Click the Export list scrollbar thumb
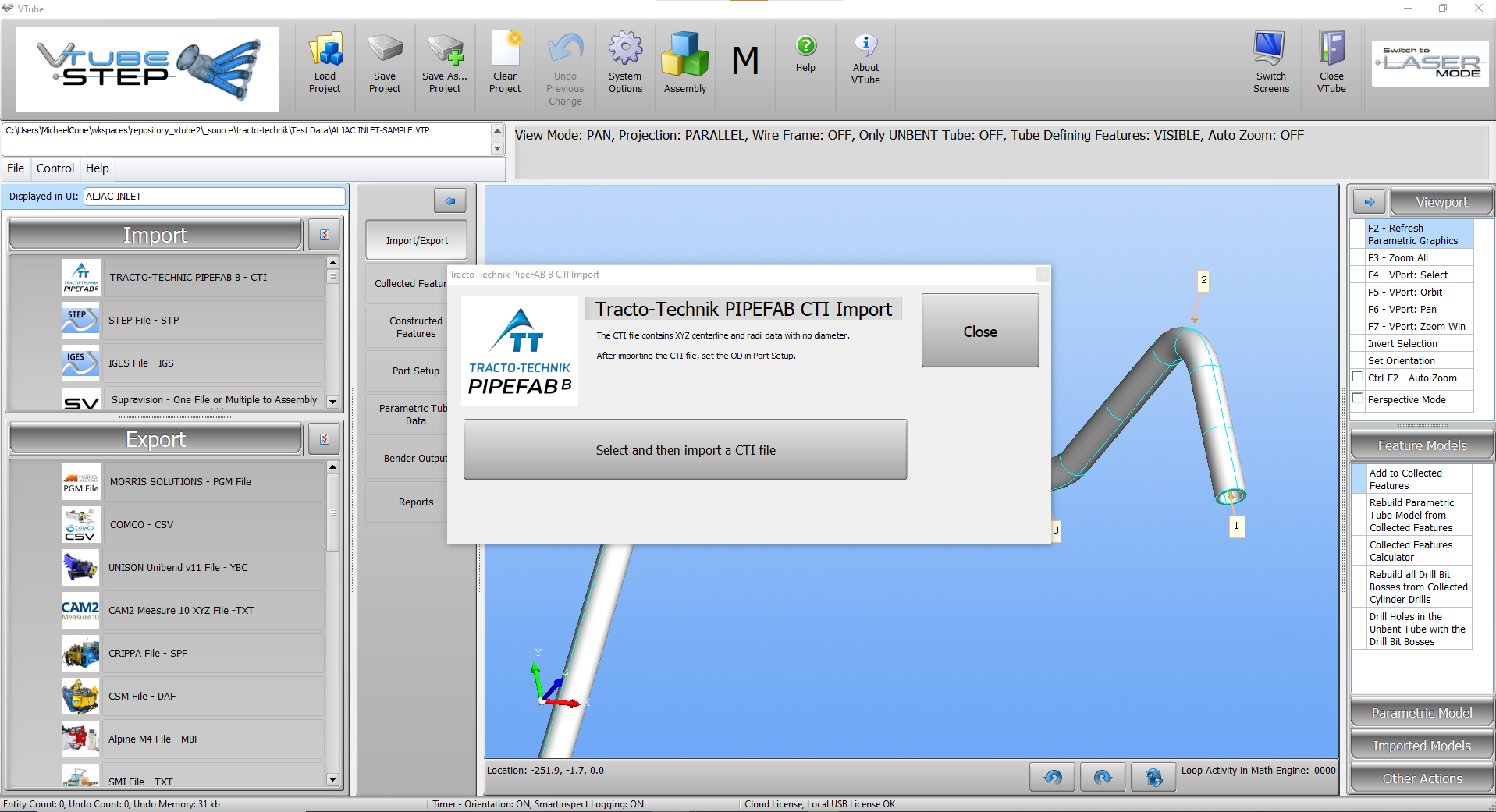The width and height of the screenshot is (1496, 812). point(332,513)
